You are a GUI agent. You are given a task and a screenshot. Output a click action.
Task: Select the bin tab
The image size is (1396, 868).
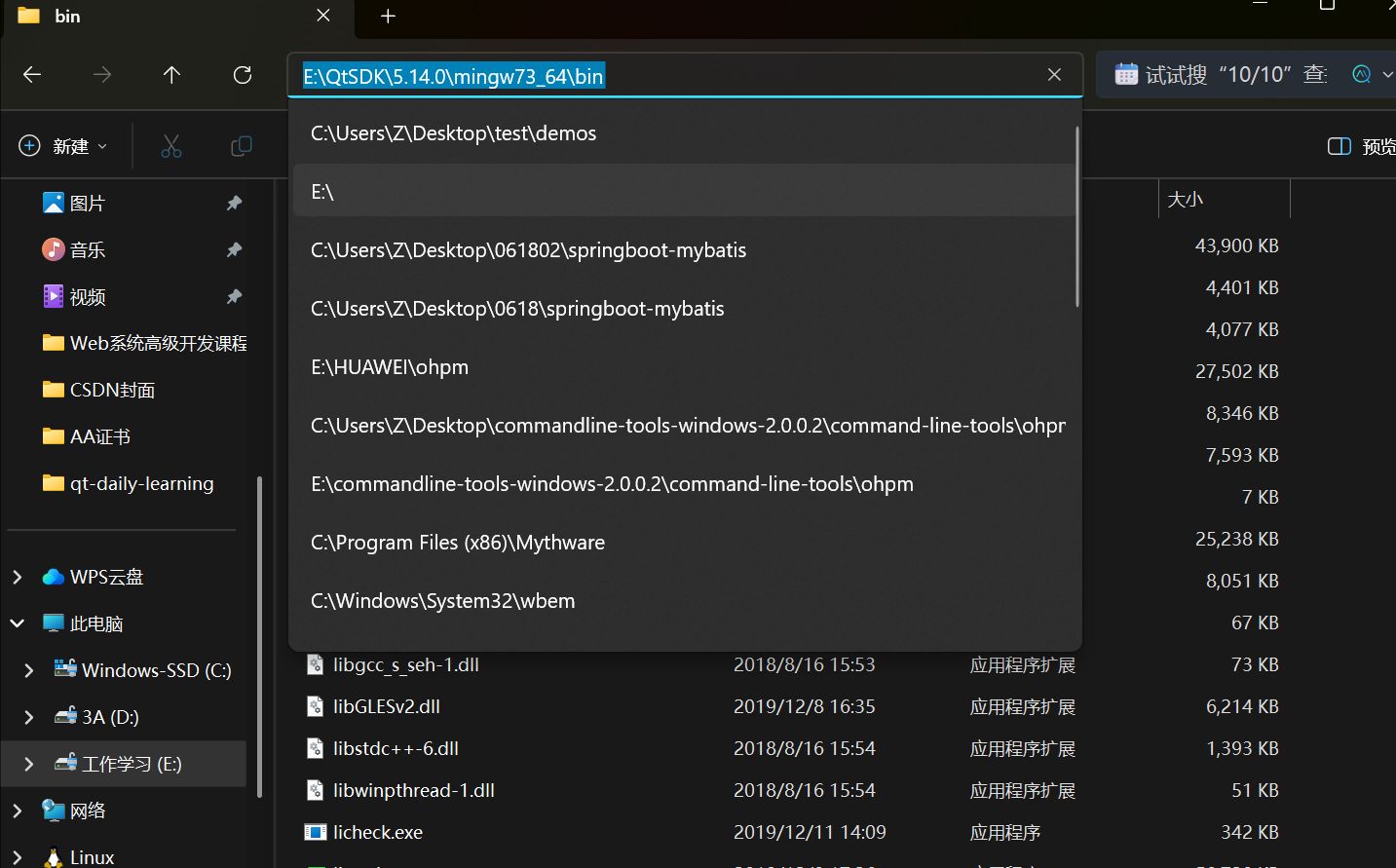[x=179, y=17]
